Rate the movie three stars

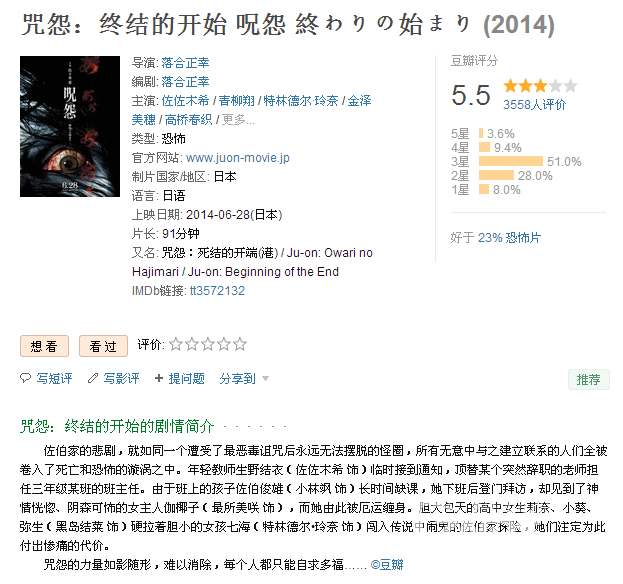pos(208,344)
